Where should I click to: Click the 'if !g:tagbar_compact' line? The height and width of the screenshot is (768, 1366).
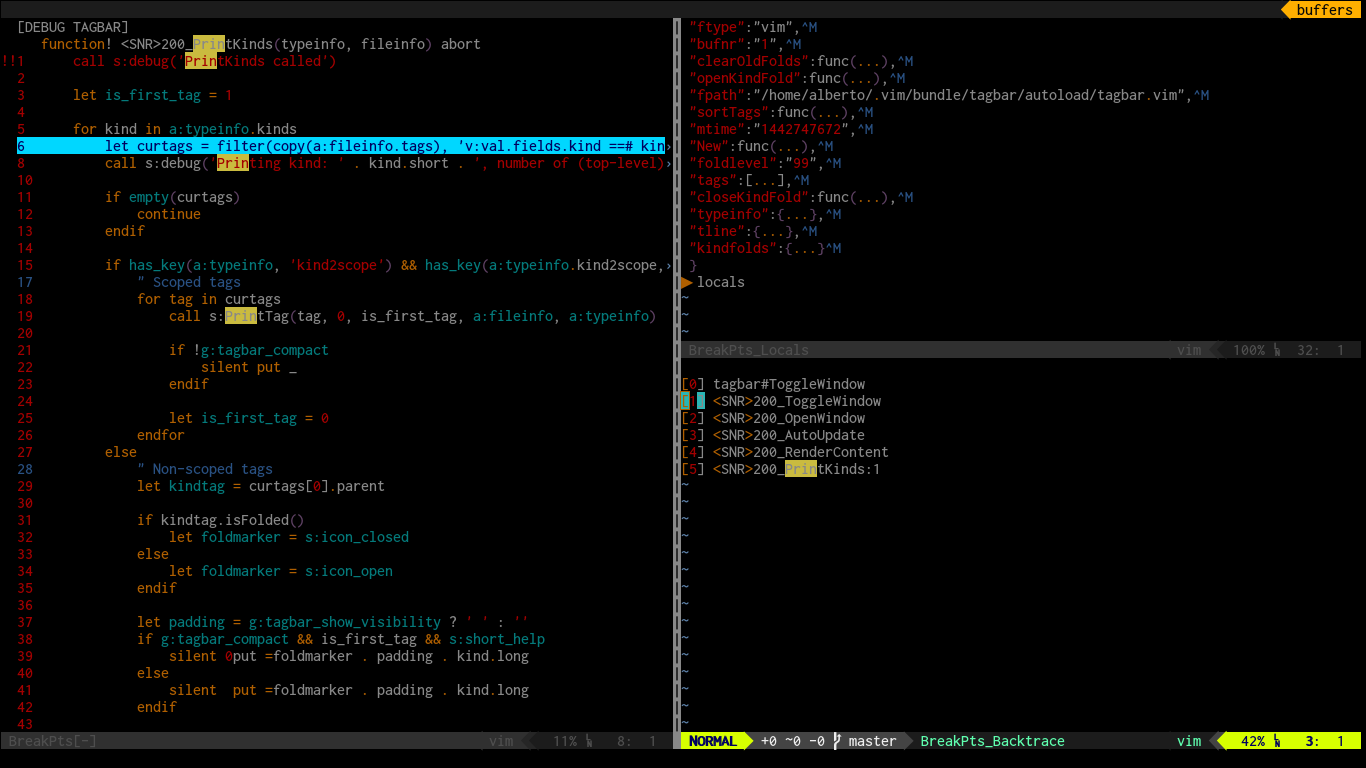click(249, 350)
